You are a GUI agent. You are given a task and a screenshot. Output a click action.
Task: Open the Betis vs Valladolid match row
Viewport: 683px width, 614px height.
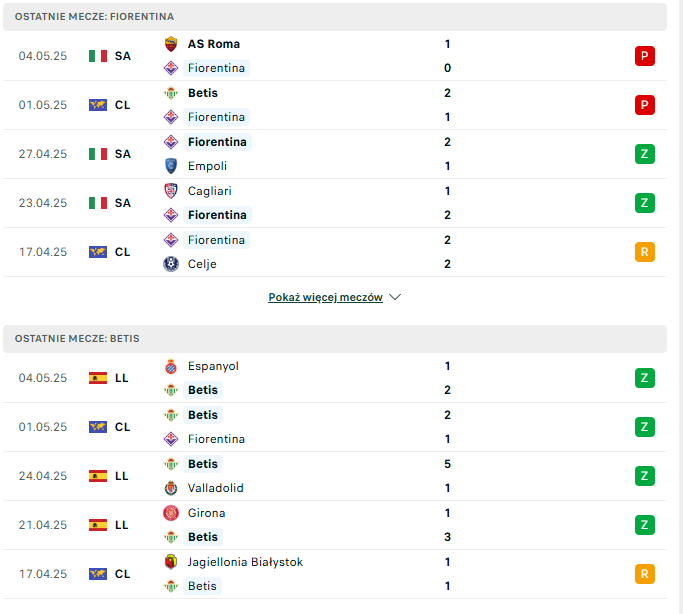[x=335, y=476]
